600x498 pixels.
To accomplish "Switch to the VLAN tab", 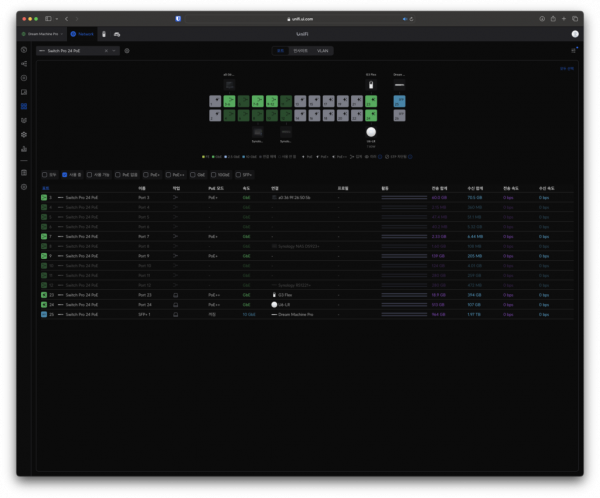I will [x=323, y=50].
